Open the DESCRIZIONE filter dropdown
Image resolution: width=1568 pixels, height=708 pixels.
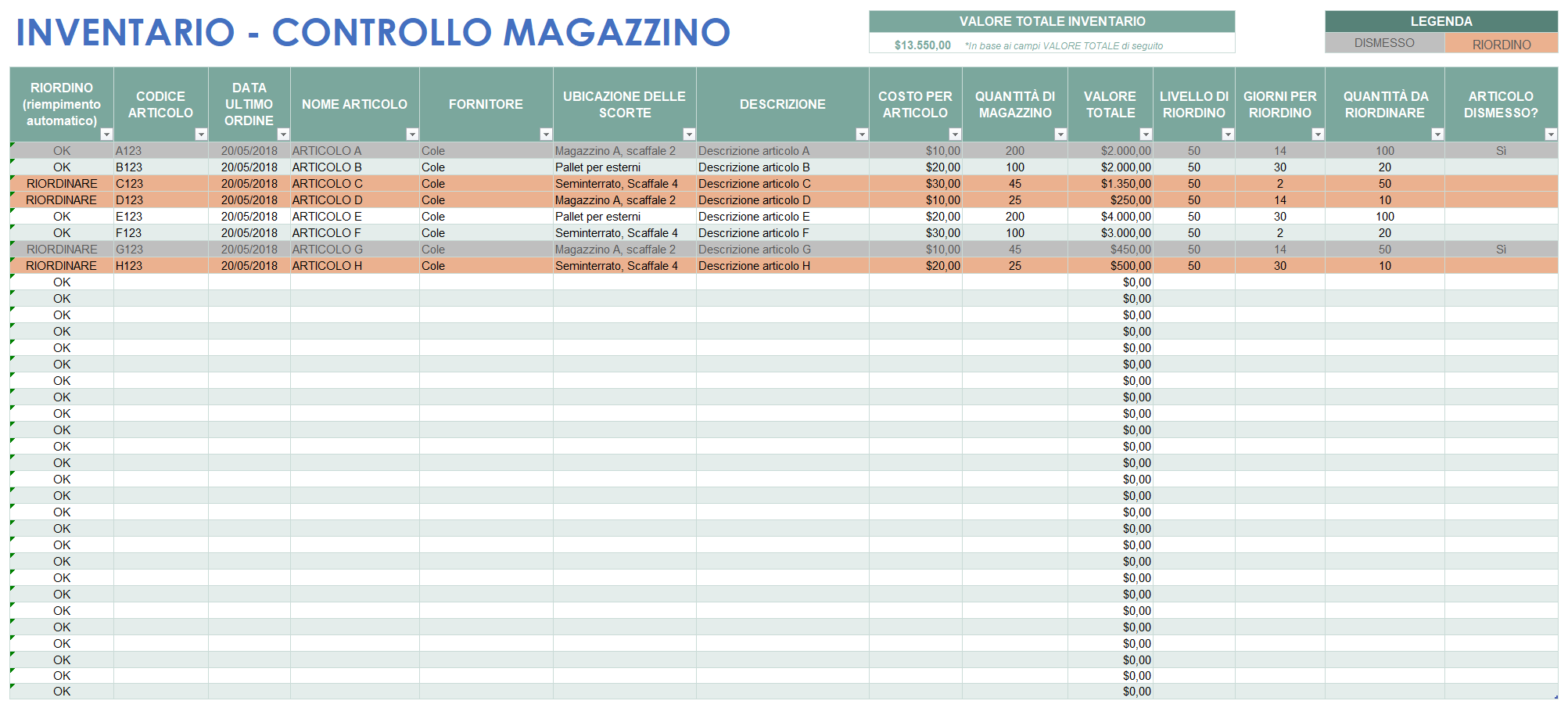click(862, 135)
